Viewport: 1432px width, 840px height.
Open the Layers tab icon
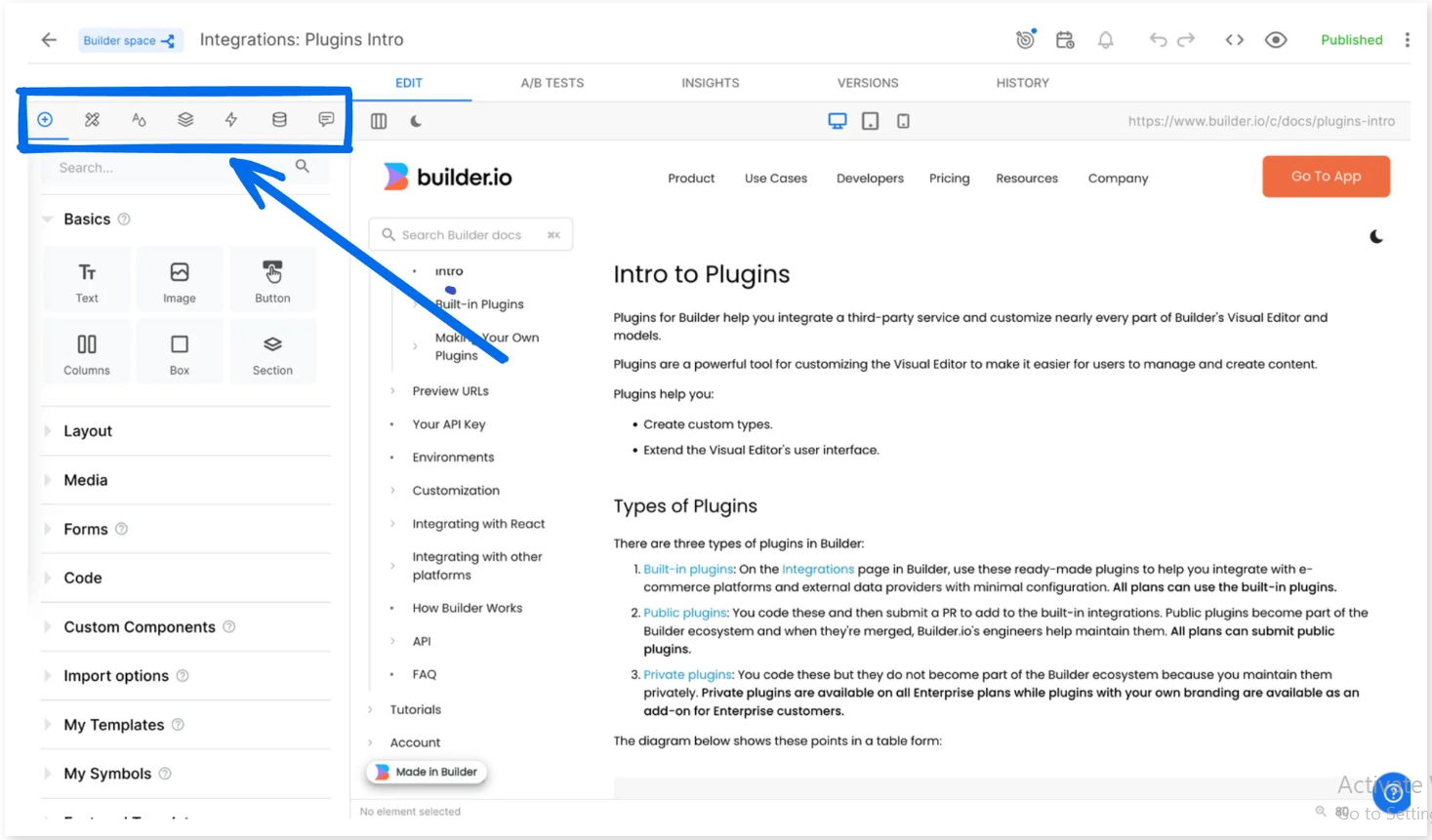tap(185, 119)
